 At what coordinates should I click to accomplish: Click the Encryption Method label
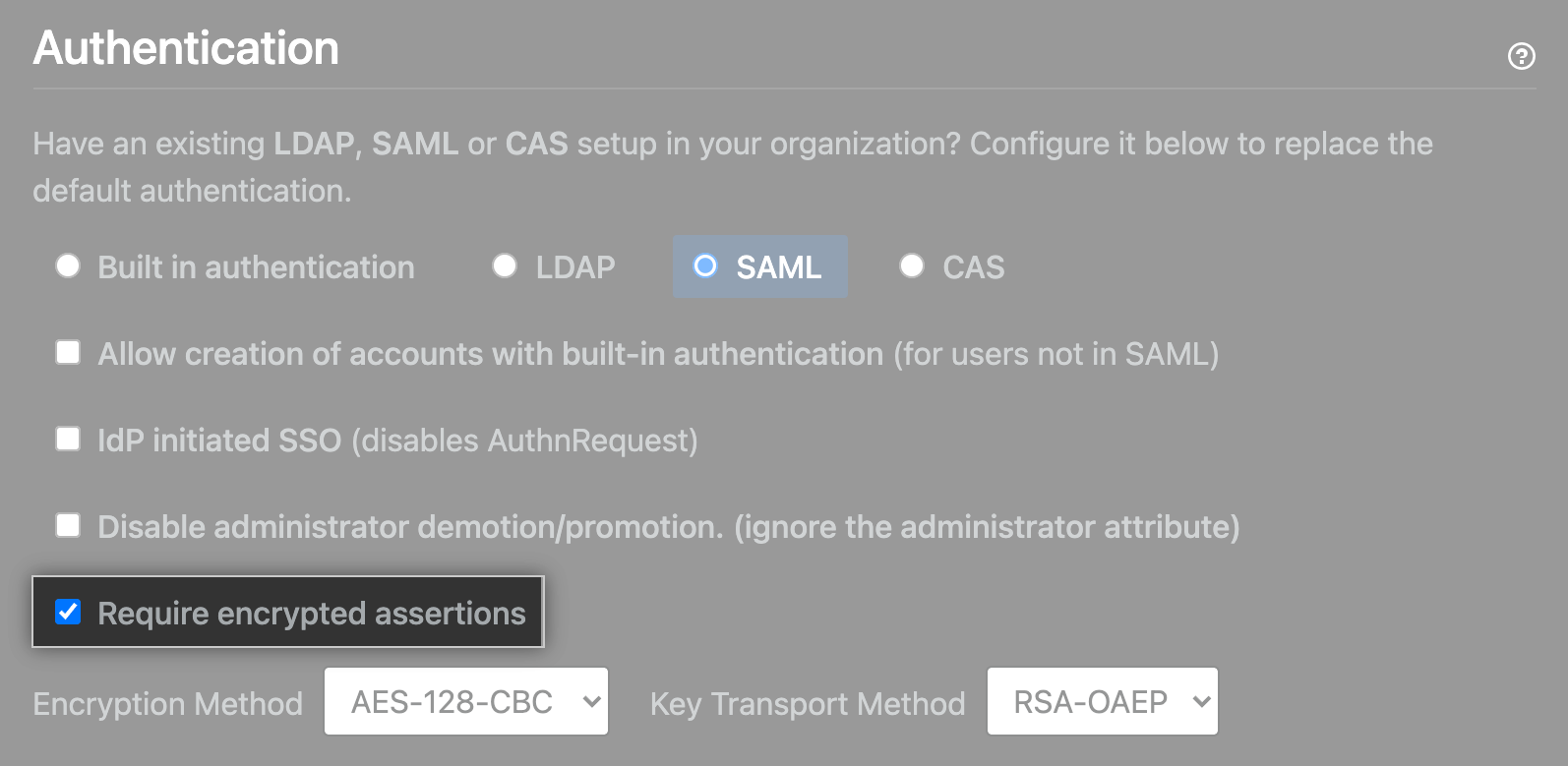(168, 704)
